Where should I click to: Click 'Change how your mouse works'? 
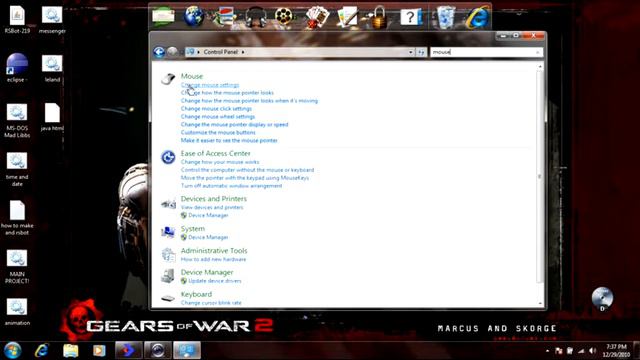point(220,162)
